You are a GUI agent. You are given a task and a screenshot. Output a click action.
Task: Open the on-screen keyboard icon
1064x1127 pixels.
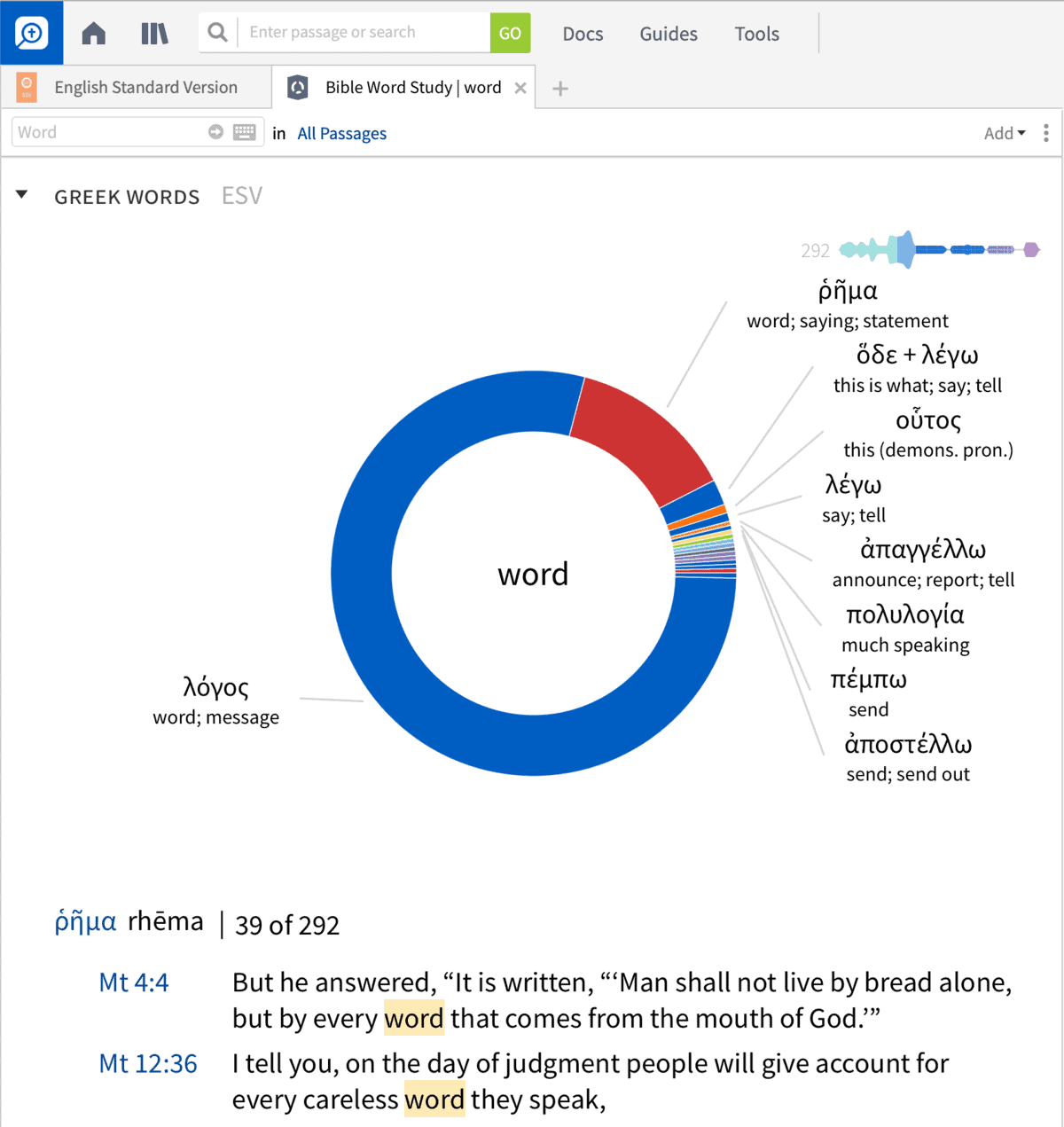245,132
